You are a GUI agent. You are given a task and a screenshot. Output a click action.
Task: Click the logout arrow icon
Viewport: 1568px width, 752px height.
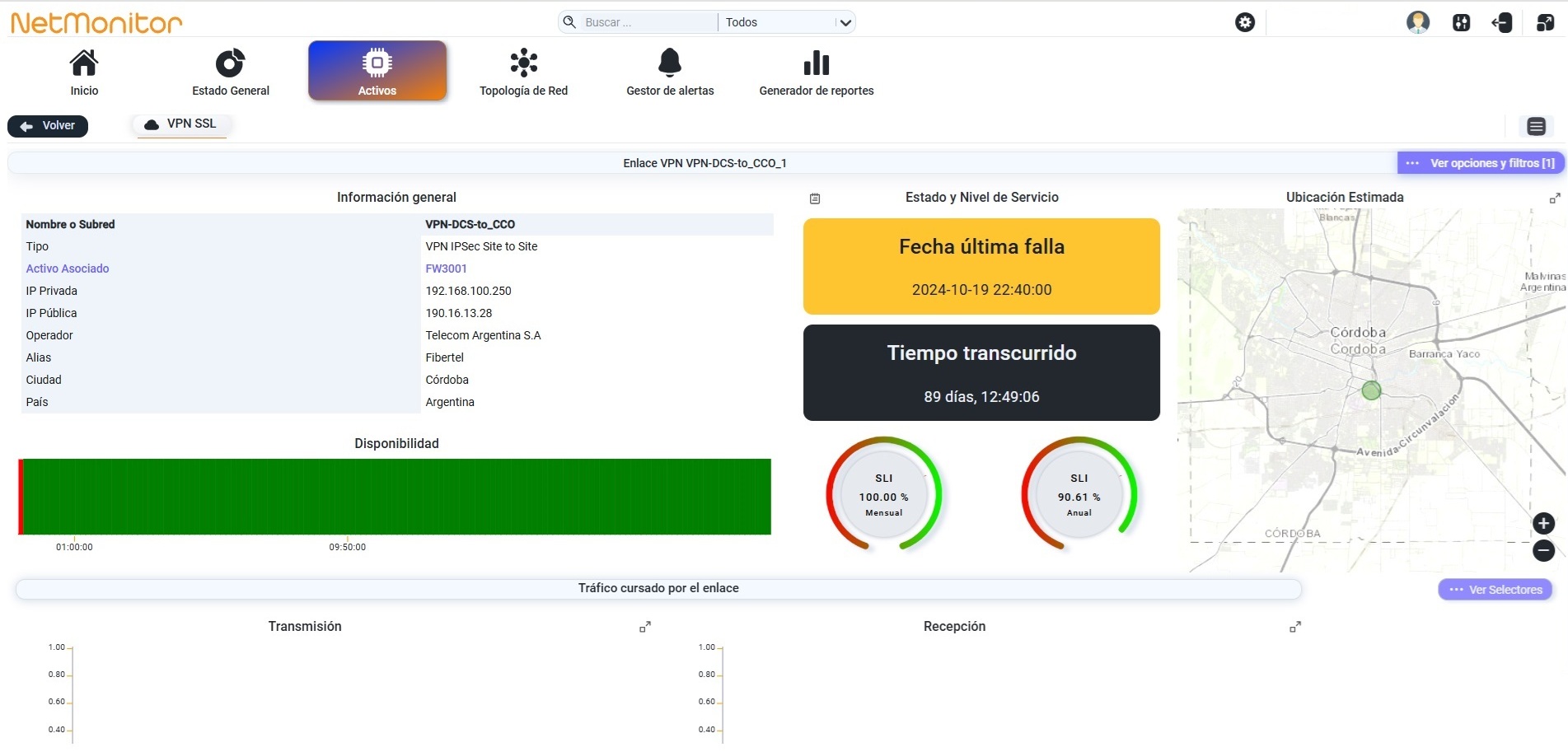[1502, 22]
